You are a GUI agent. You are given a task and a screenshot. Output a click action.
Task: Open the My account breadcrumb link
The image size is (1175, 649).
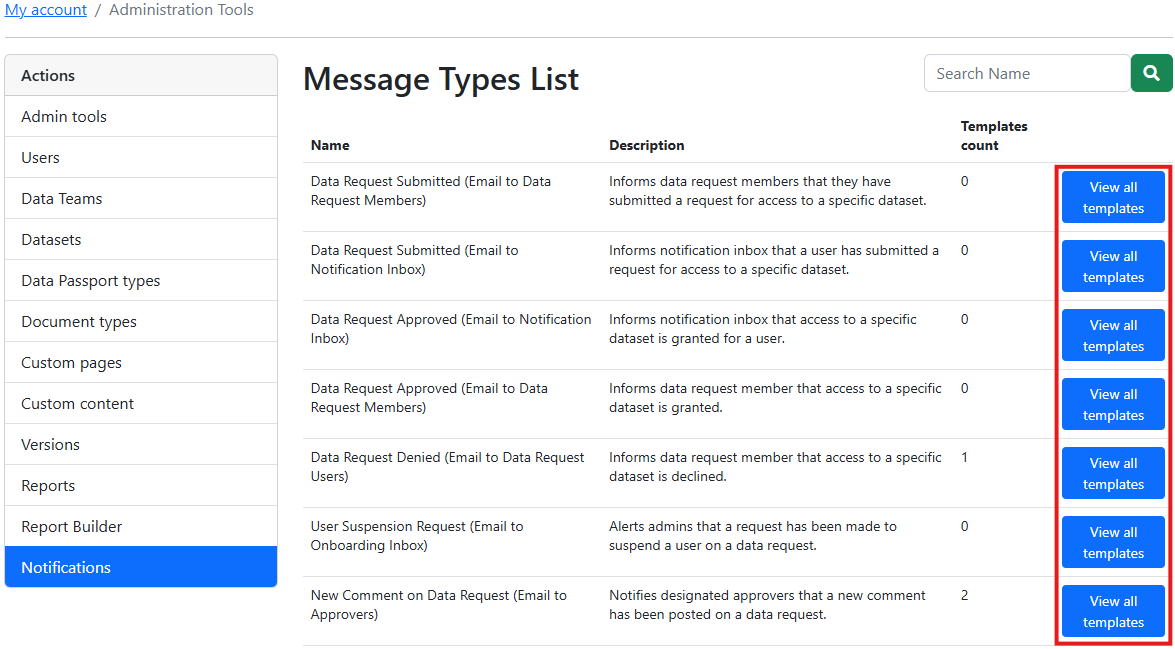45,10
